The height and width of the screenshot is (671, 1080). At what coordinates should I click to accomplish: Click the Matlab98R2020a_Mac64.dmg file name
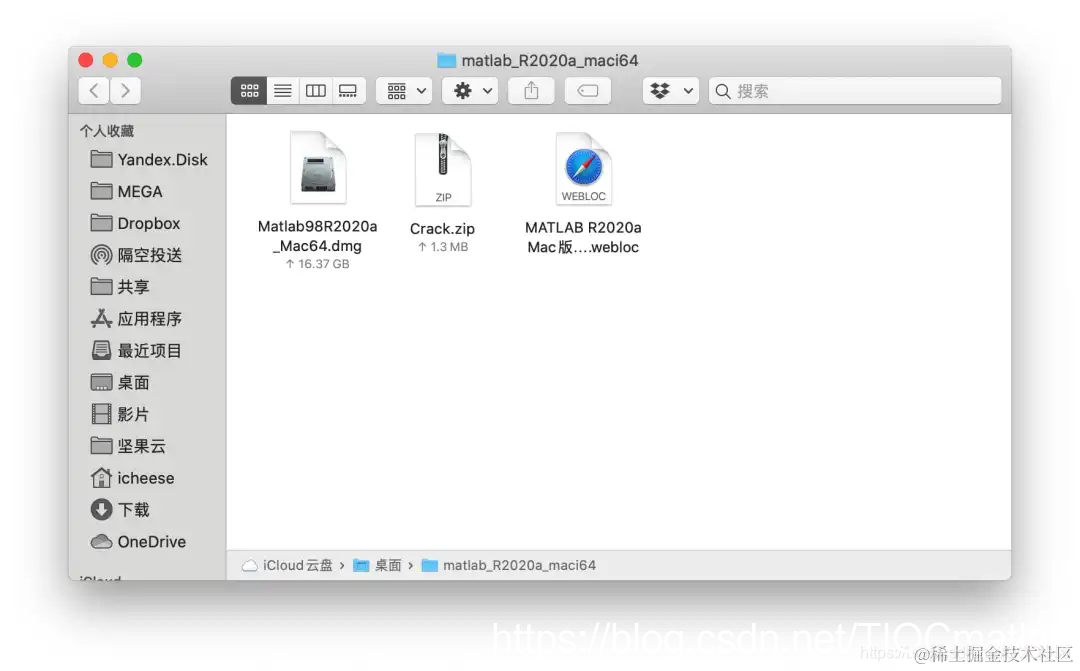coord(318,236)
